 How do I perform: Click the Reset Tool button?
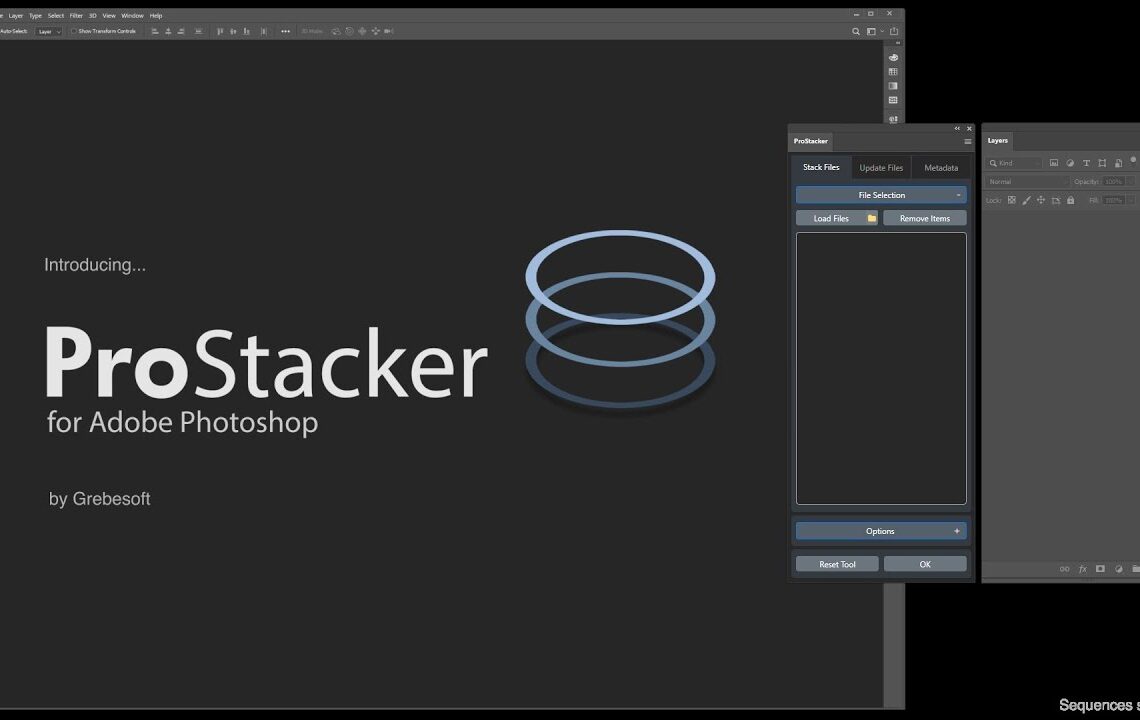coord(836,563)
